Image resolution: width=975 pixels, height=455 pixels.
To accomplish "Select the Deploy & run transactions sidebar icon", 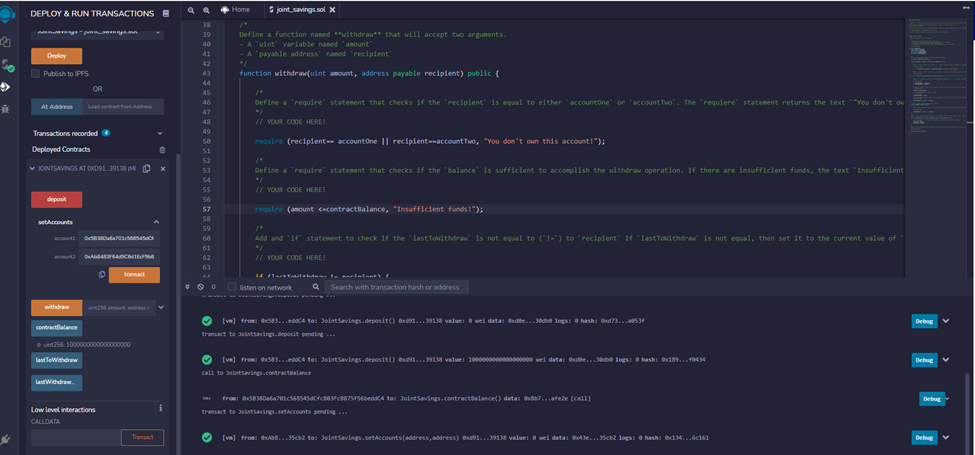I will pyautogui.click(x=6, y=86).
